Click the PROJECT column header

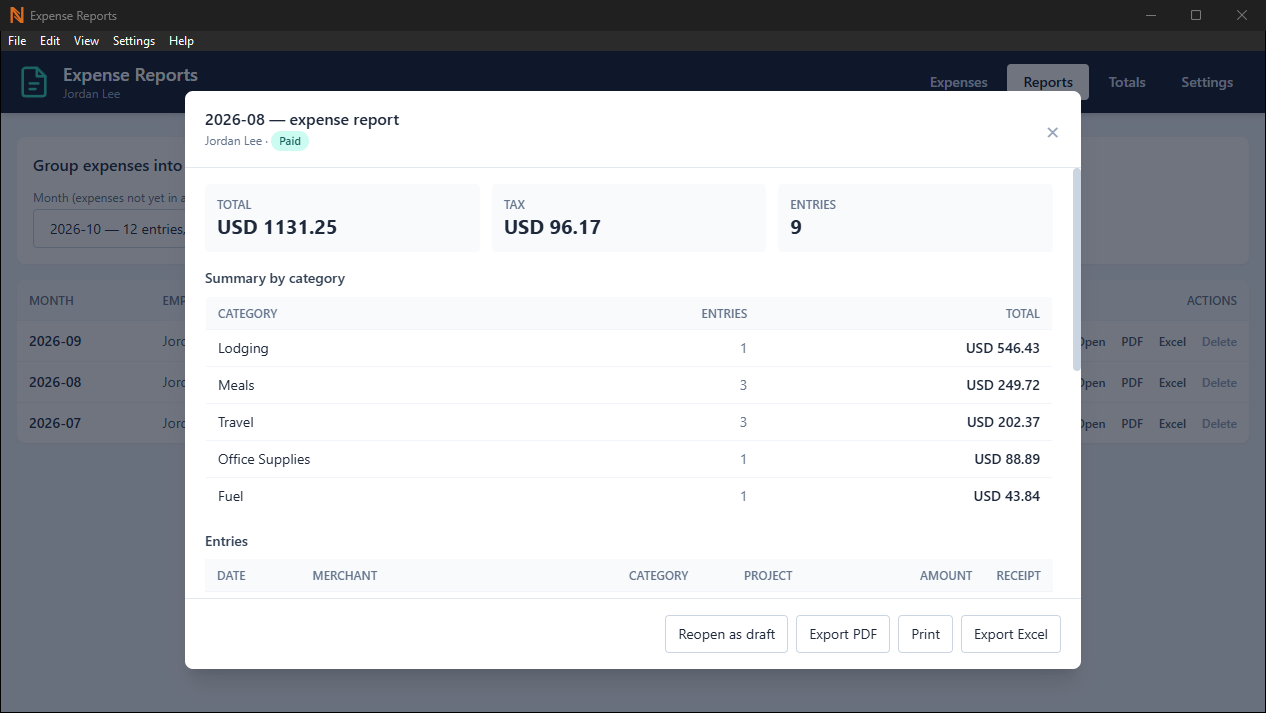click(x=768, y=576)
